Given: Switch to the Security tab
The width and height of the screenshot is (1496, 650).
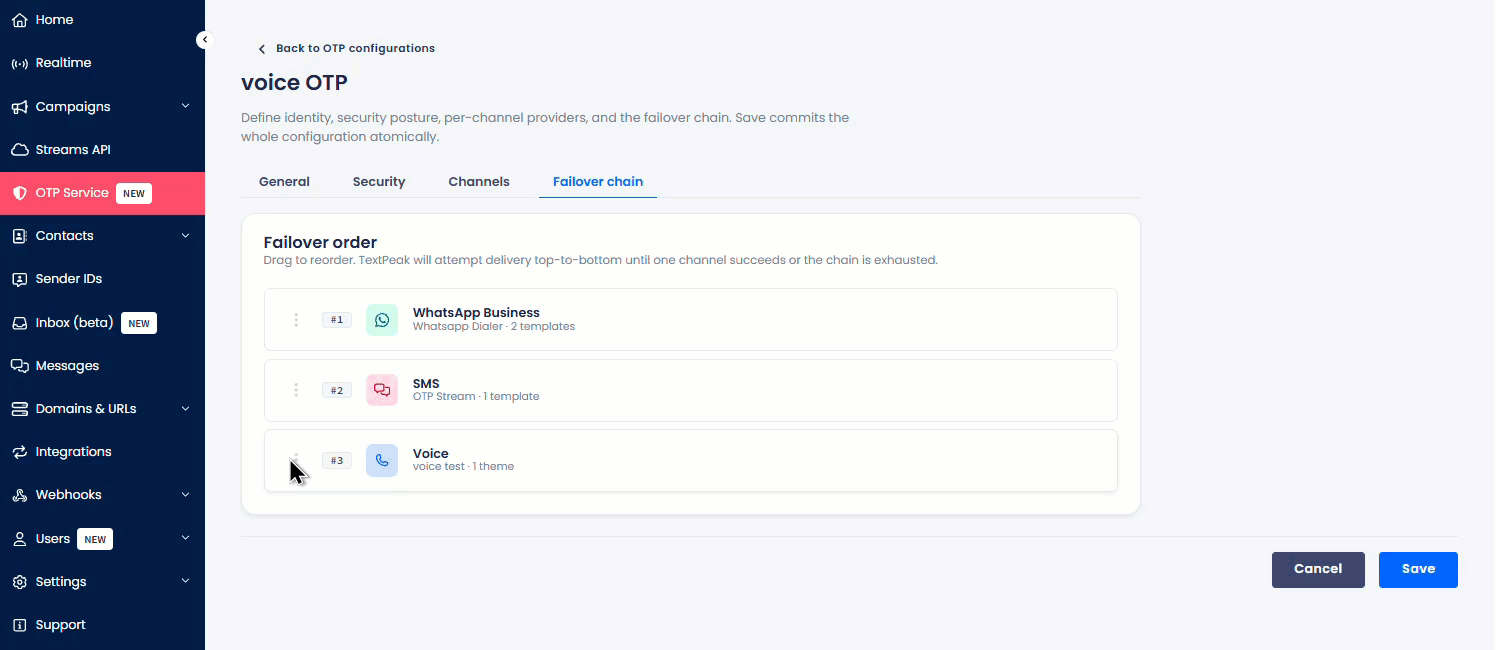Looking at the screenshot, I should click(x=379, y=182).
